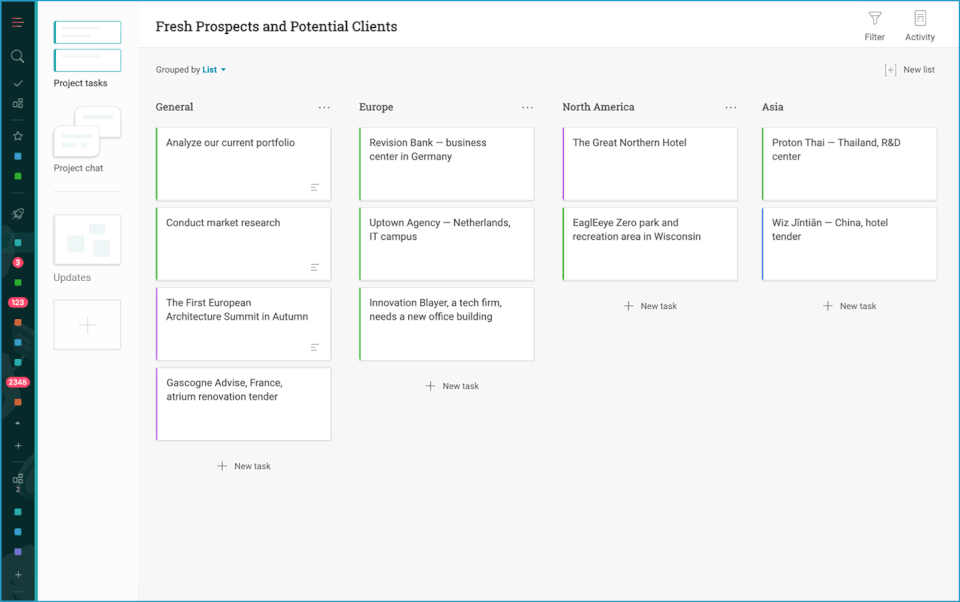The width and height of the screenshot is (960, 602).
Task: Open the 123 unread badge item
Action: click(18, 302)
